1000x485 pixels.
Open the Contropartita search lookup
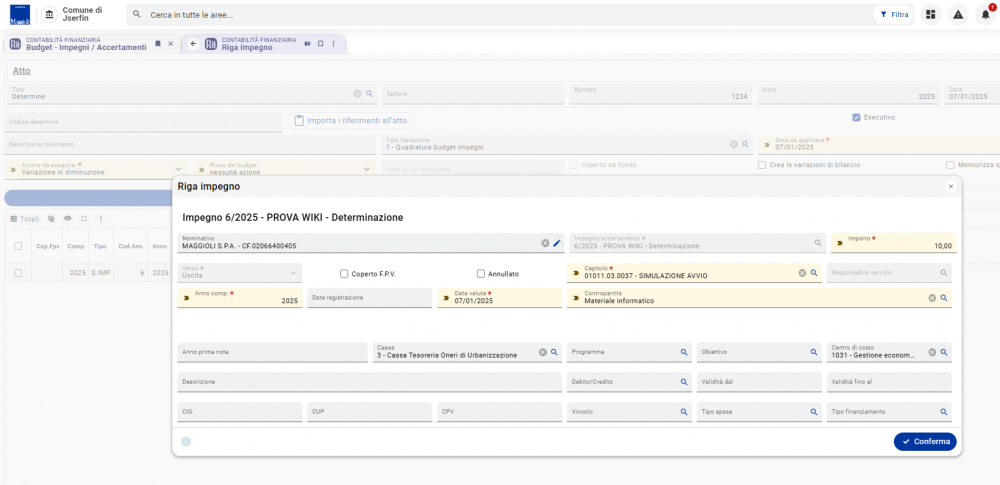pos(944,298)
